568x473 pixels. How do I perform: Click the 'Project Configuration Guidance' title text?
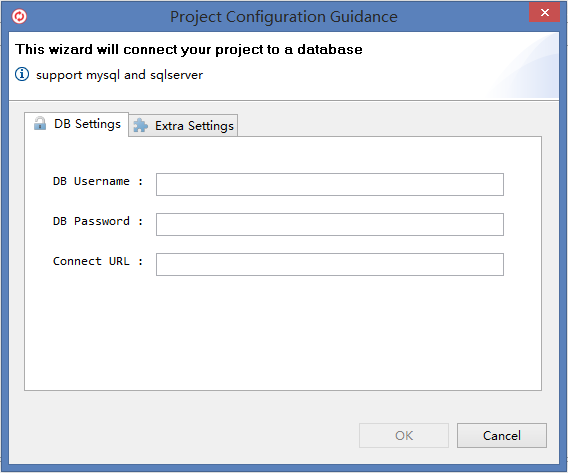click(x=284, y=17)
